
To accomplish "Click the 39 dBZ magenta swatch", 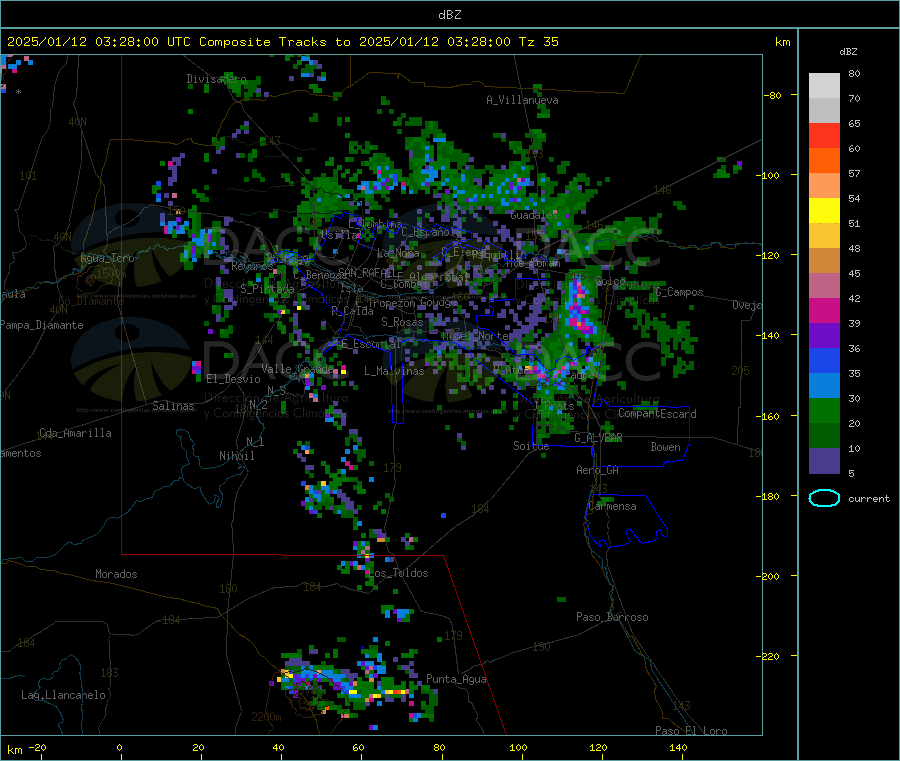I will (824, 310).
